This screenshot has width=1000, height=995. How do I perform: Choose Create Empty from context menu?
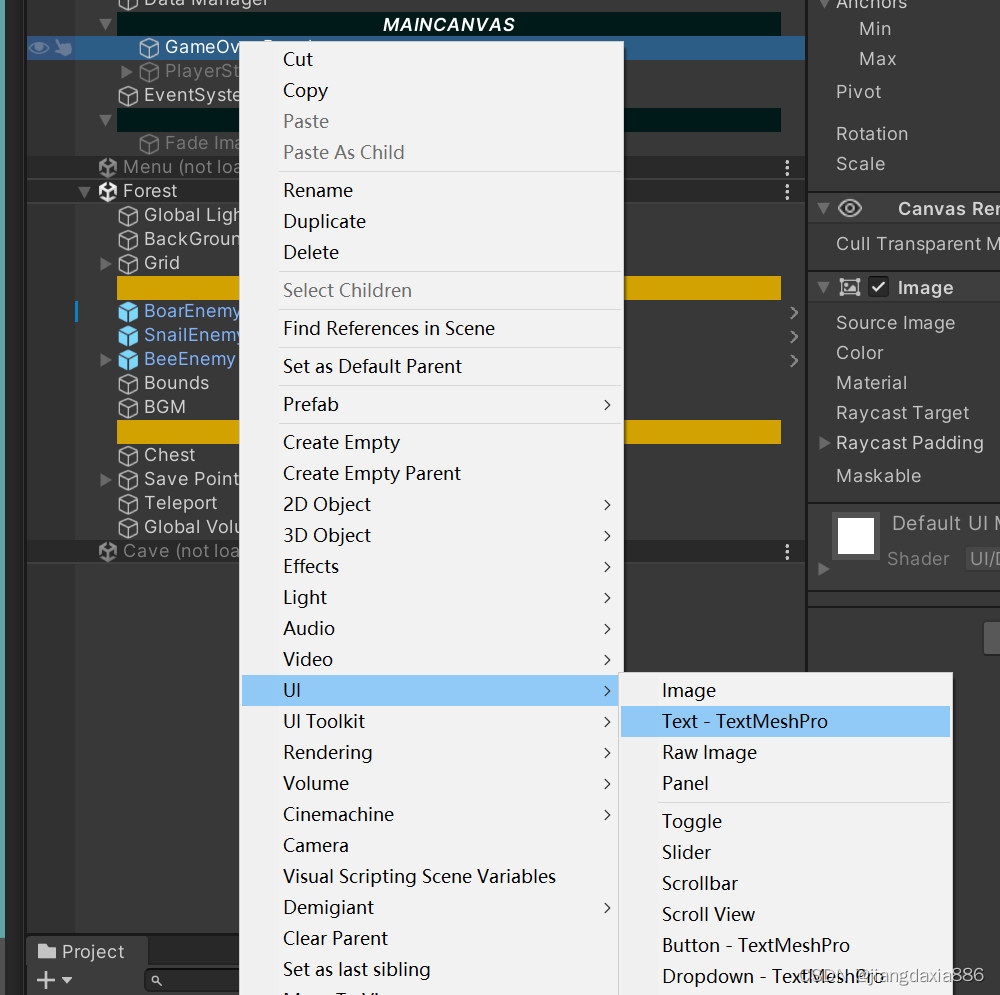(431, 443)
